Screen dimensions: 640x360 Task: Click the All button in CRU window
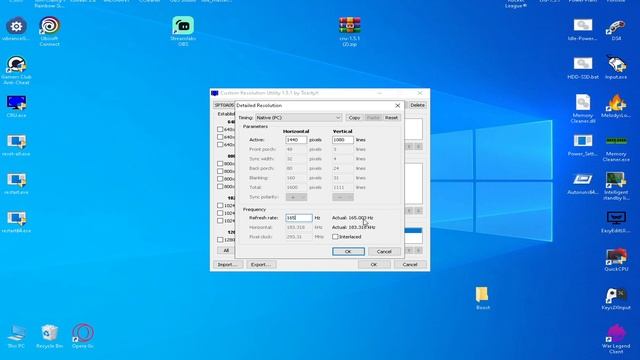[226, 250]
